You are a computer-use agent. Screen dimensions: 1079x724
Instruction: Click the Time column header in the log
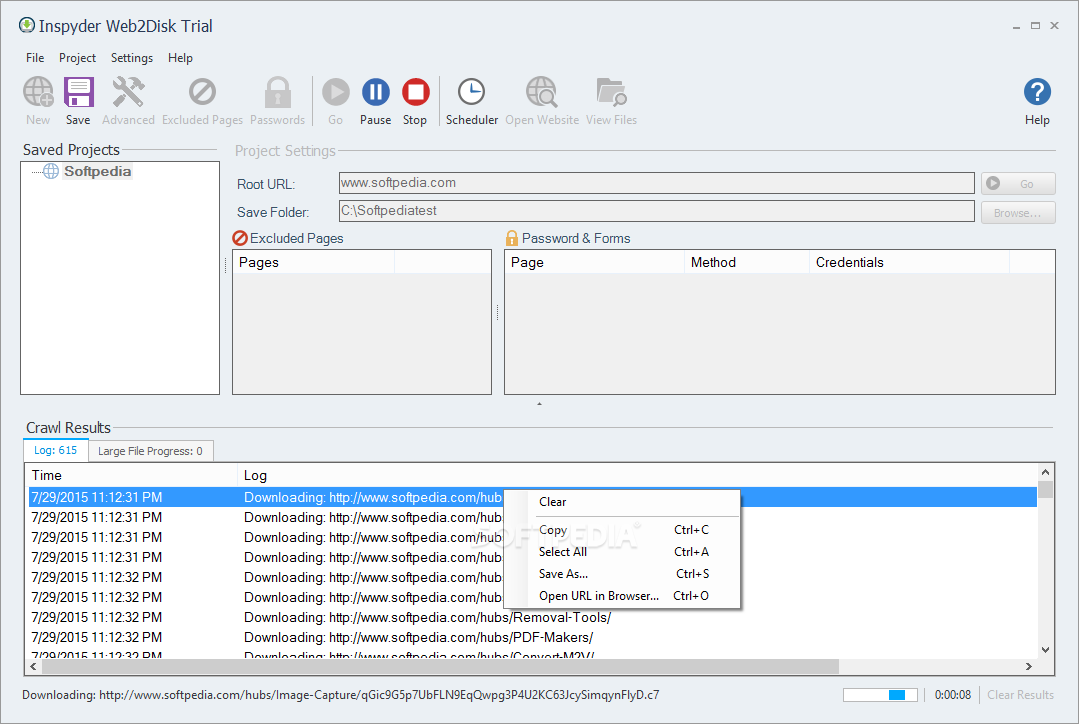click(132, 475)
